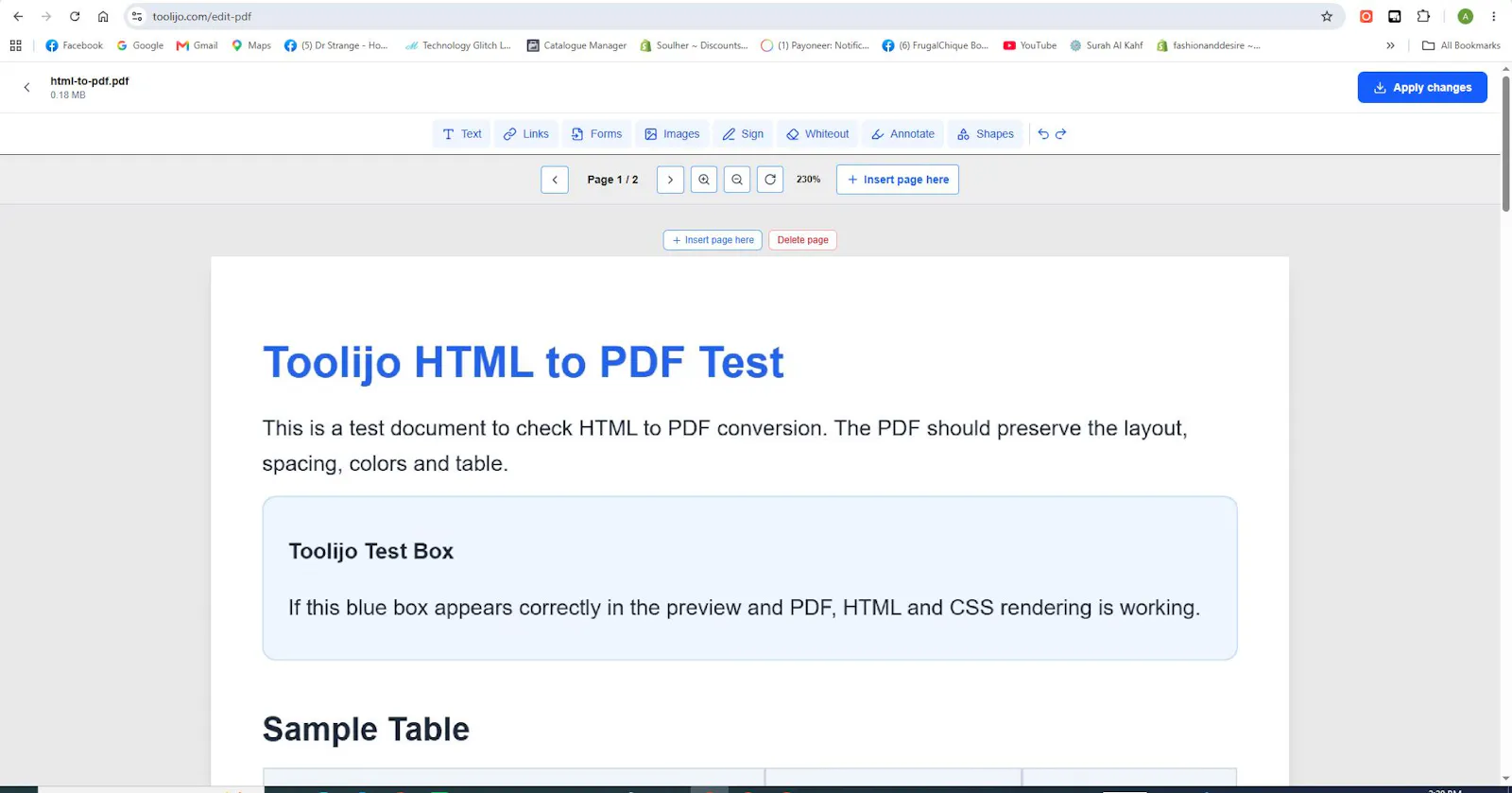Viewport: 1512px width, 793px height.
Task: Open the Gmail bookmark
Action: (197, 45)
